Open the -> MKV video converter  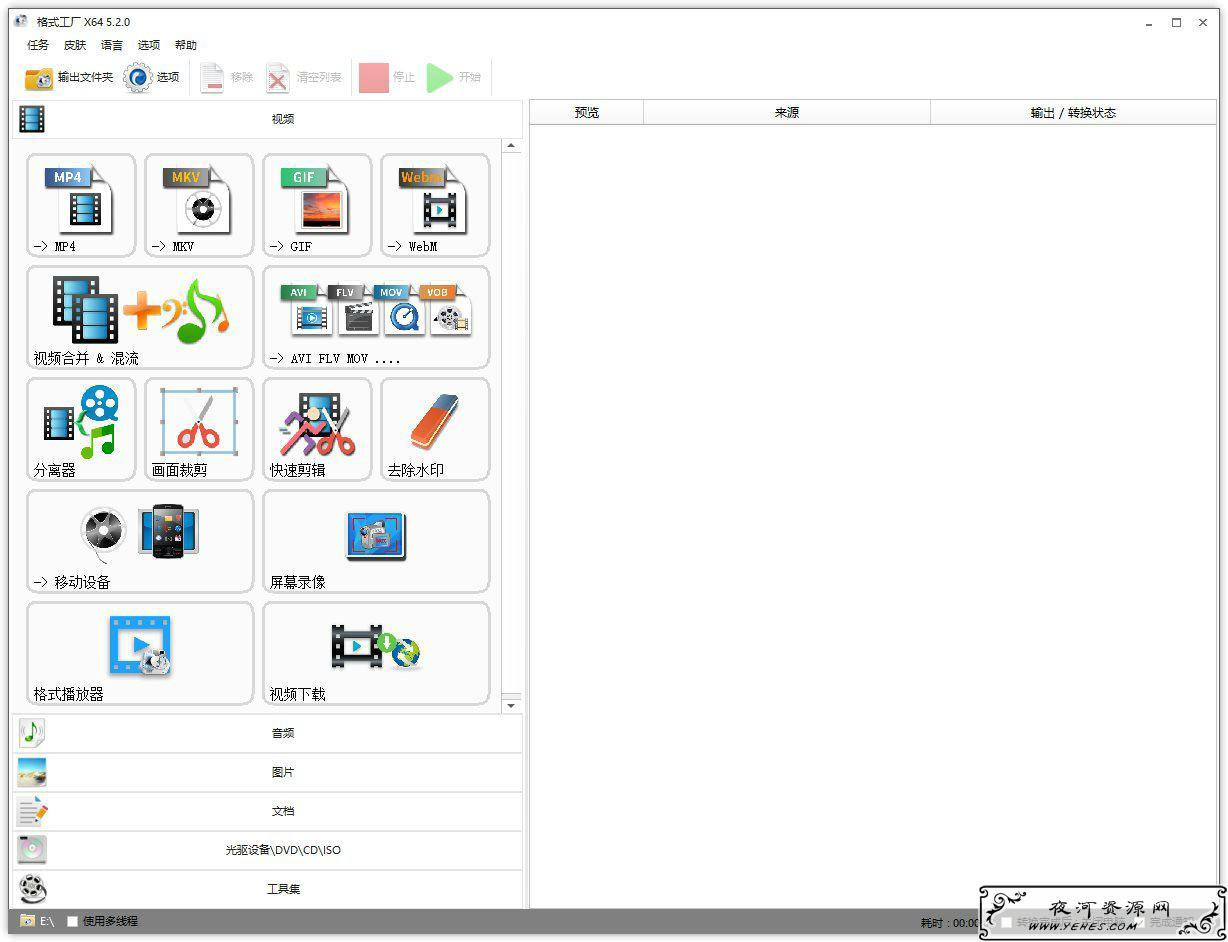pos(199,205)
